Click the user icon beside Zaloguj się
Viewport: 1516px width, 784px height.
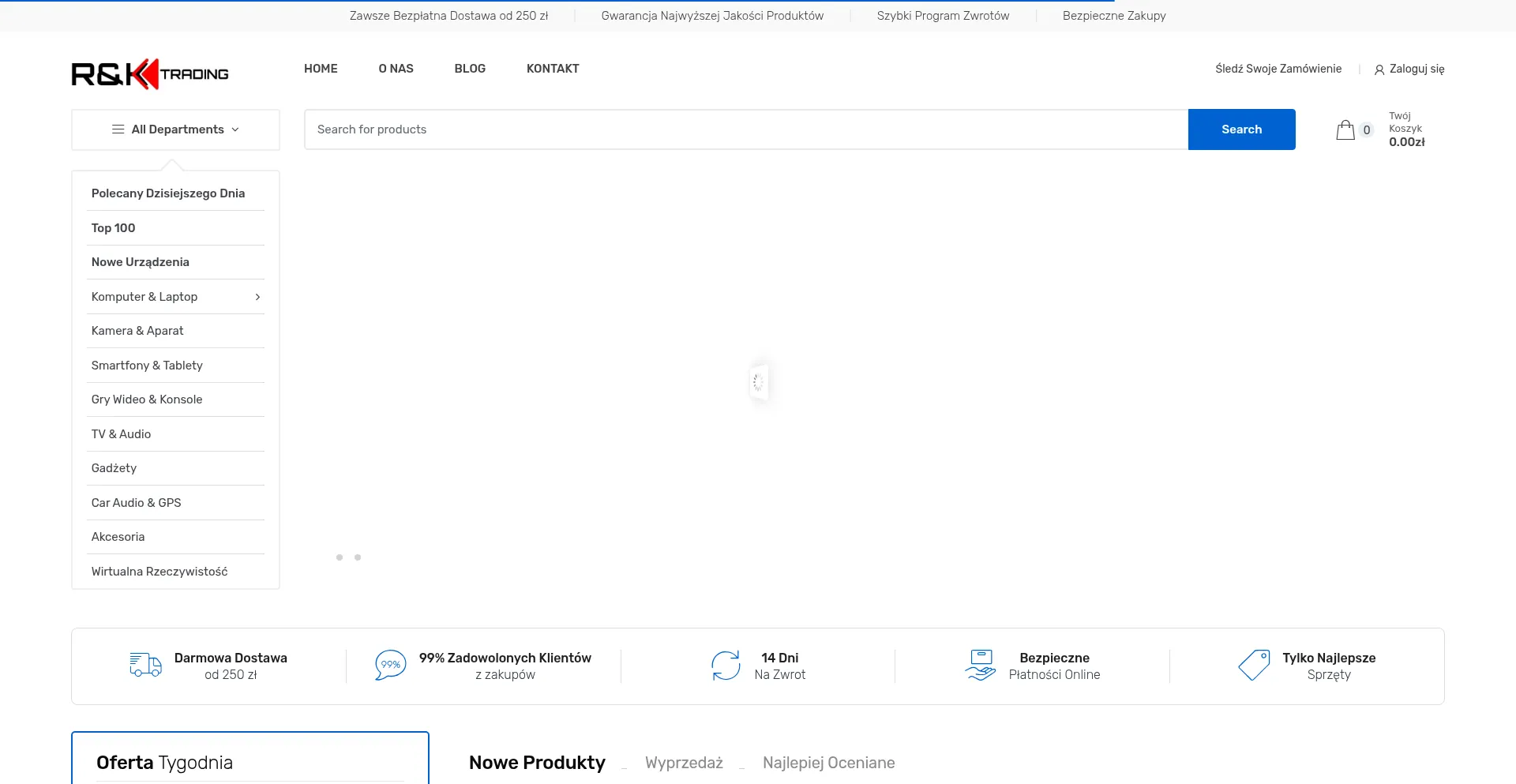(1379, 69)
